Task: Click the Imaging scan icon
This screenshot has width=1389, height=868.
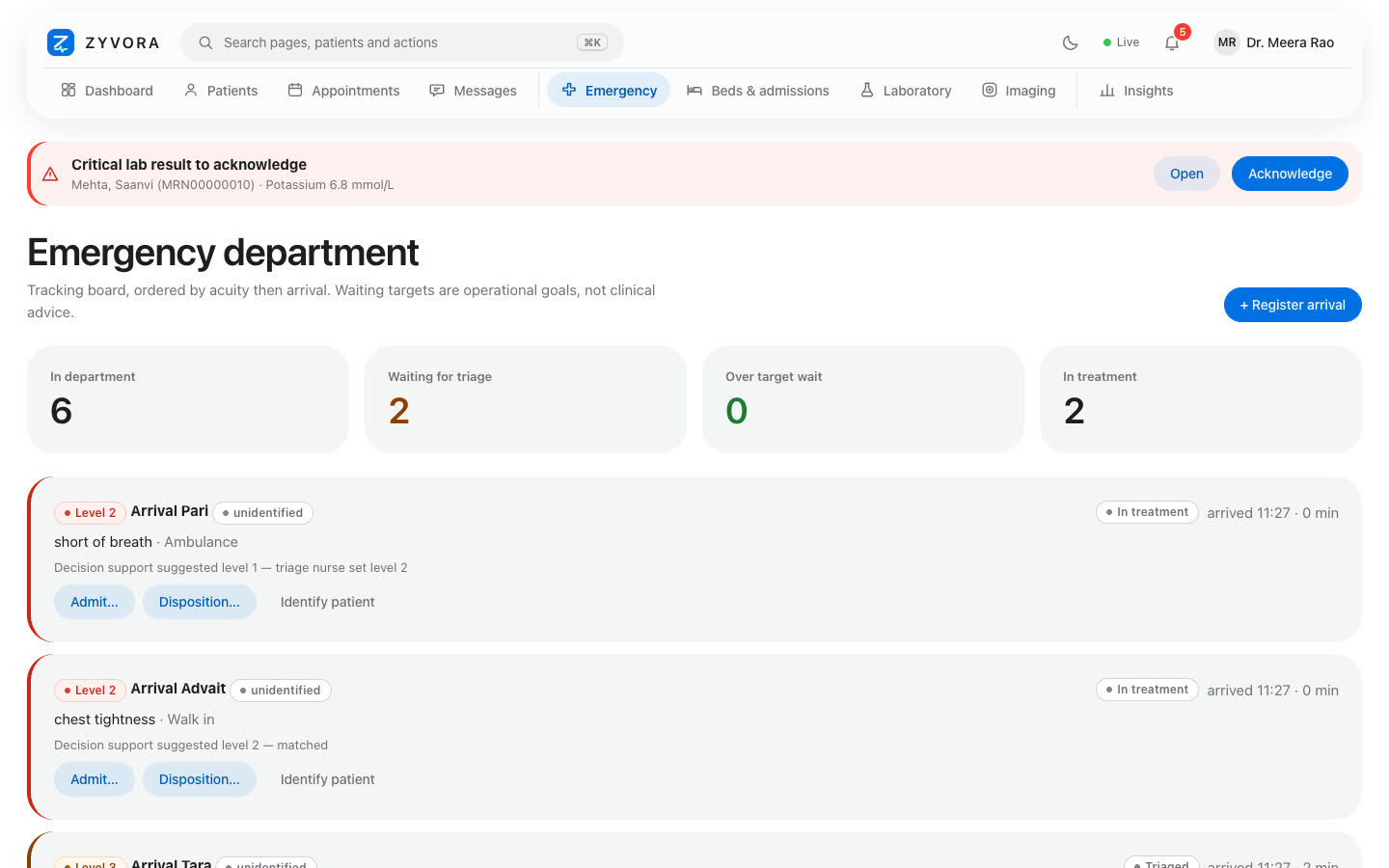Action: point(990,90)
